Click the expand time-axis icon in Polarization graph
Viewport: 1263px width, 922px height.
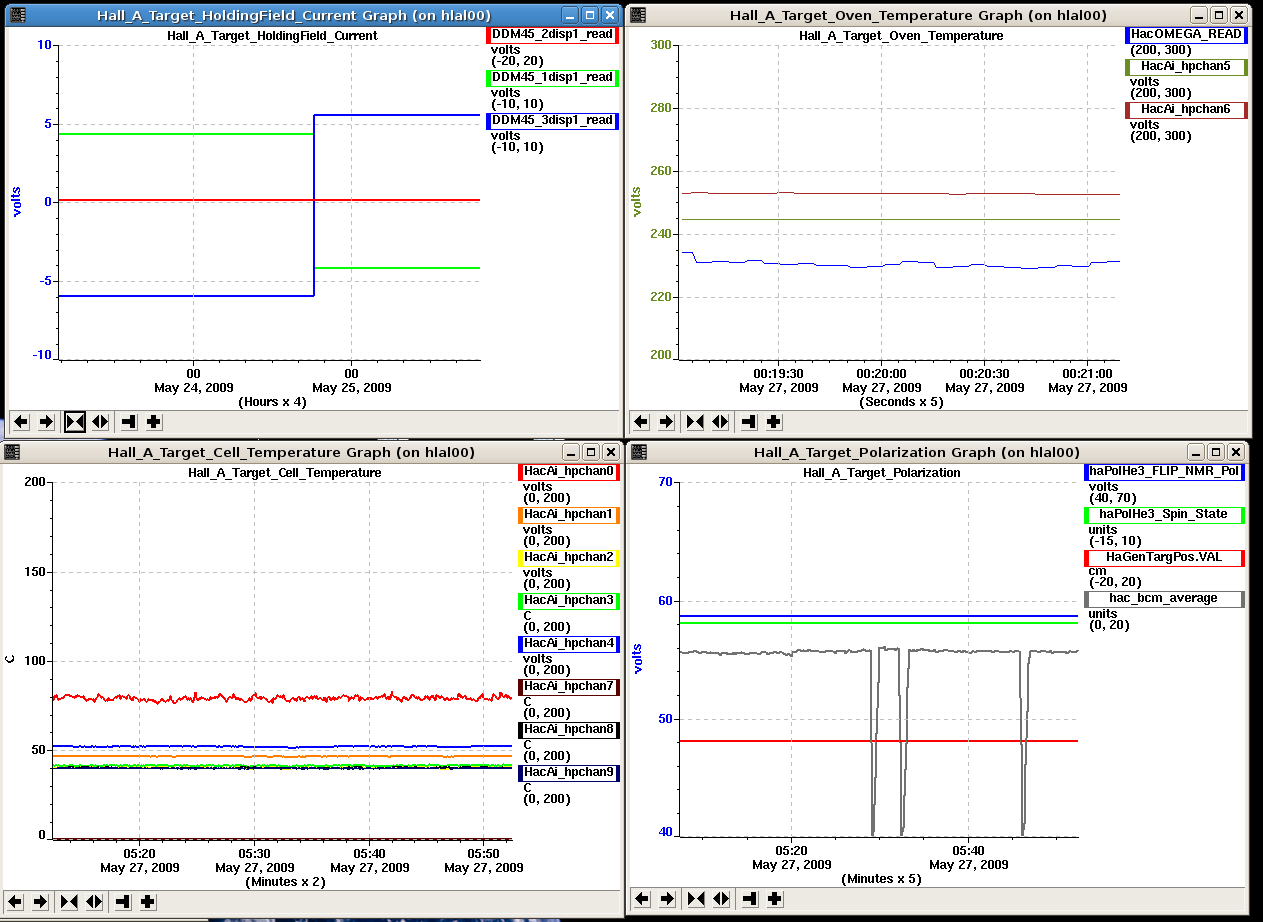(720, 898)
